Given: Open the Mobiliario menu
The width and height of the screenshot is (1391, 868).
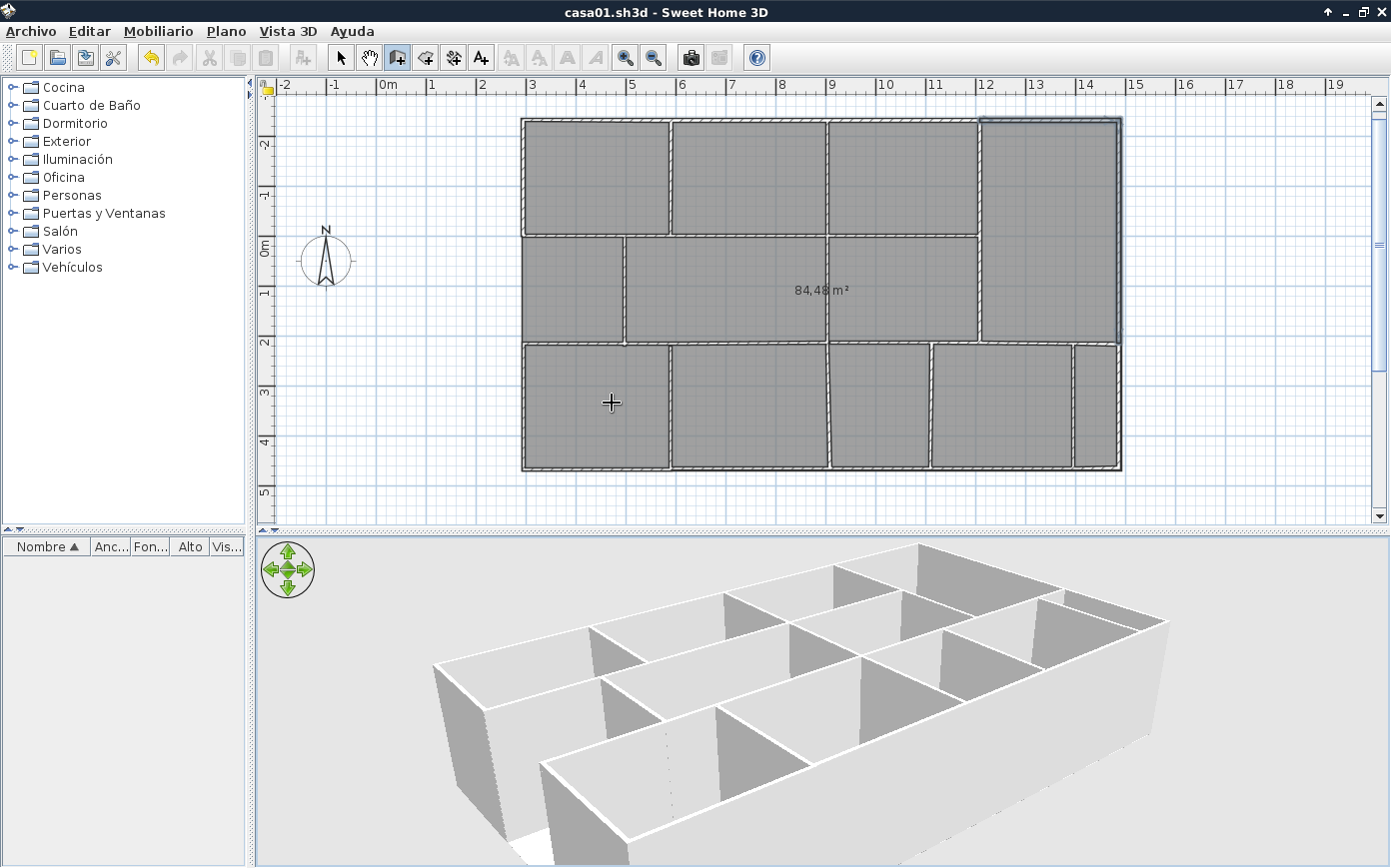Looking at the screenshot, I should (x=158, y=31).
